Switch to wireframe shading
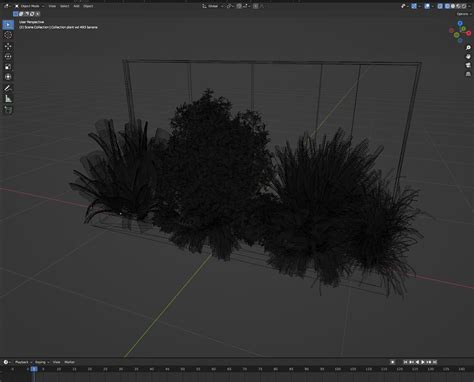The image size is (474, 382). [x=447, y=6]
